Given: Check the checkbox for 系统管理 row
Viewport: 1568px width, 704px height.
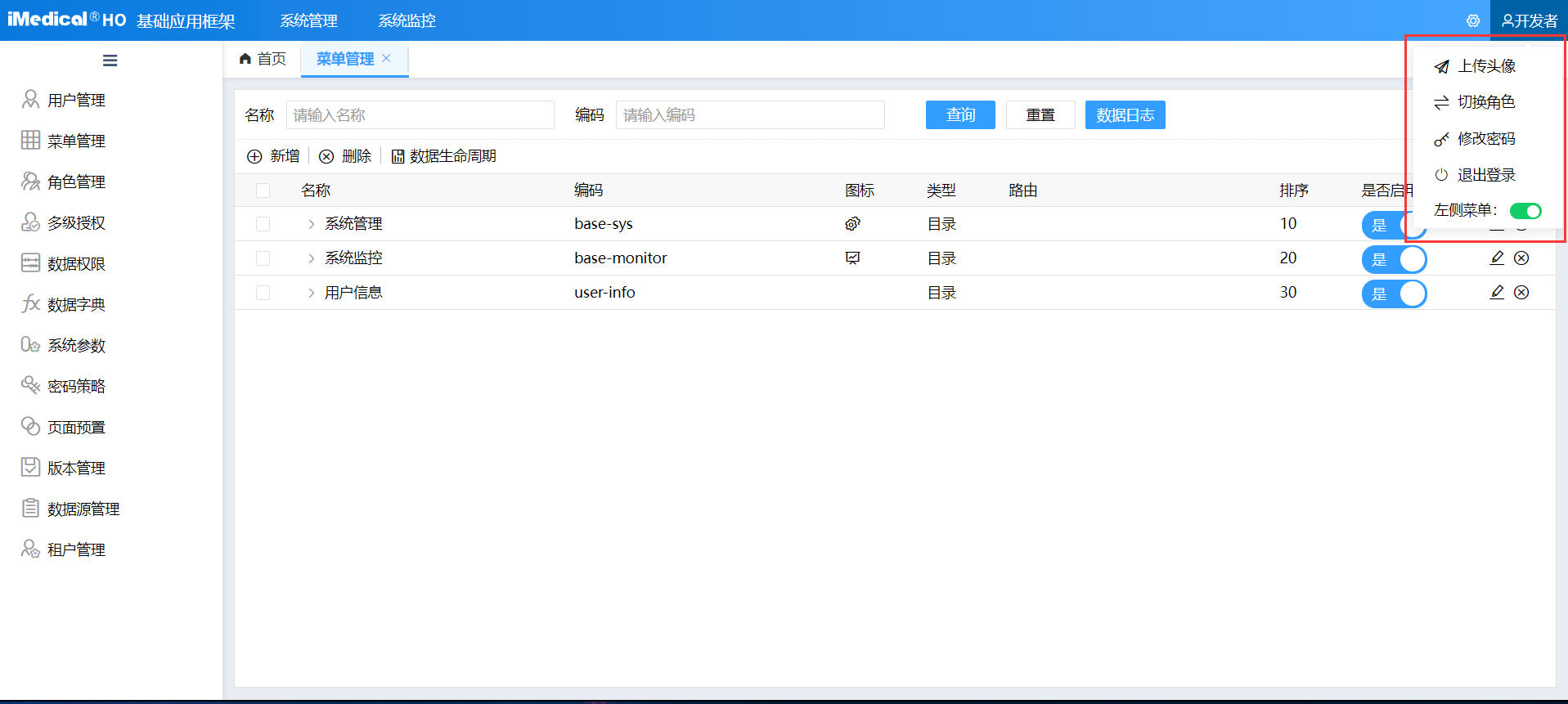Looking at the screenshot, I should tap(263, 224).
